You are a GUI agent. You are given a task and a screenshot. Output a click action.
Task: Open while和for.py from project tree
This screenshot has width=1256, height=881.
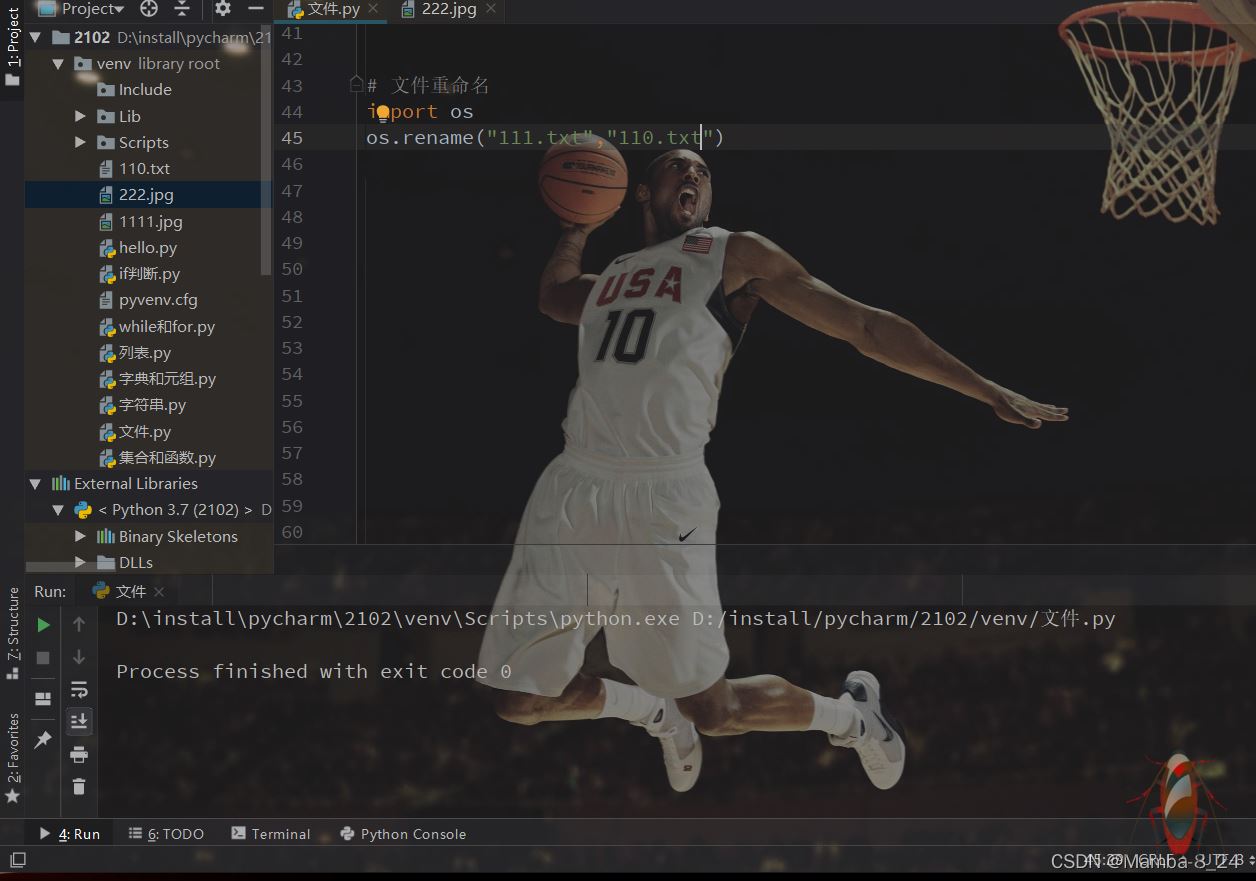point(156,327)
